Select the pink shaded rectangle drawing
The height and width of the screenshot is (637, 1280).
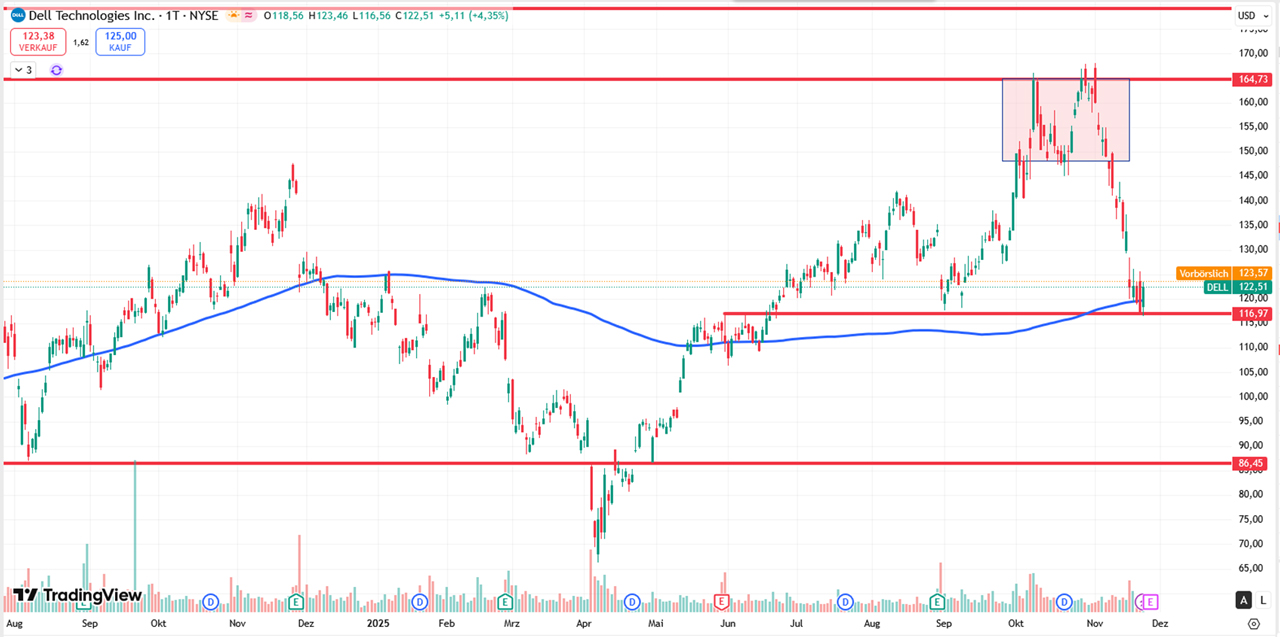[1066, 120]
